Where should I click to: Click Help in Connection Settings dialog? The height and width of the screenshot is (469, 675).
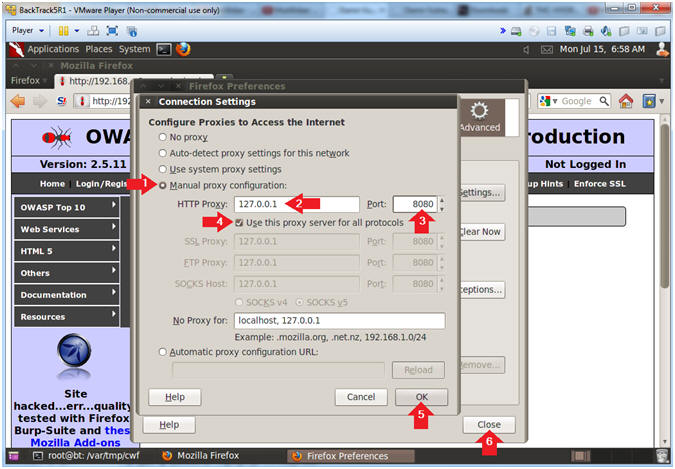(x=175, y=397)
